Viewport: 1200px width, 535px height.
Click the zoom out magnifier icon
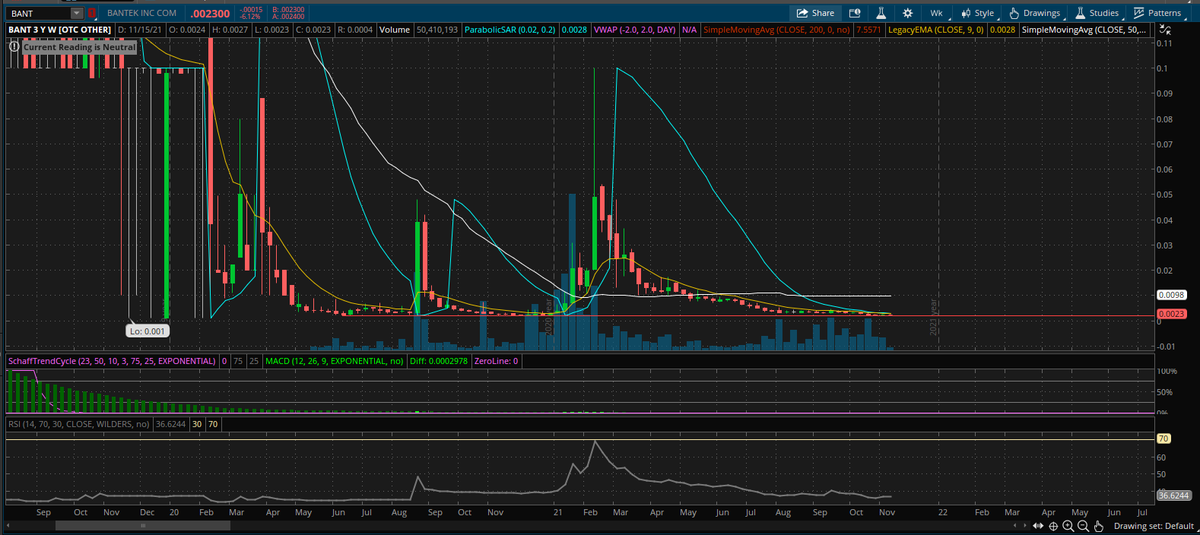click(1083, 526)
